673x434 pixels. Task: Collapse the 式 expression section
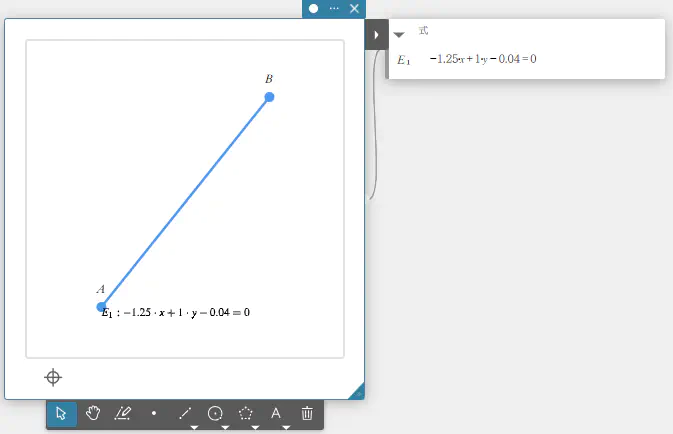[x=400, y=34]
